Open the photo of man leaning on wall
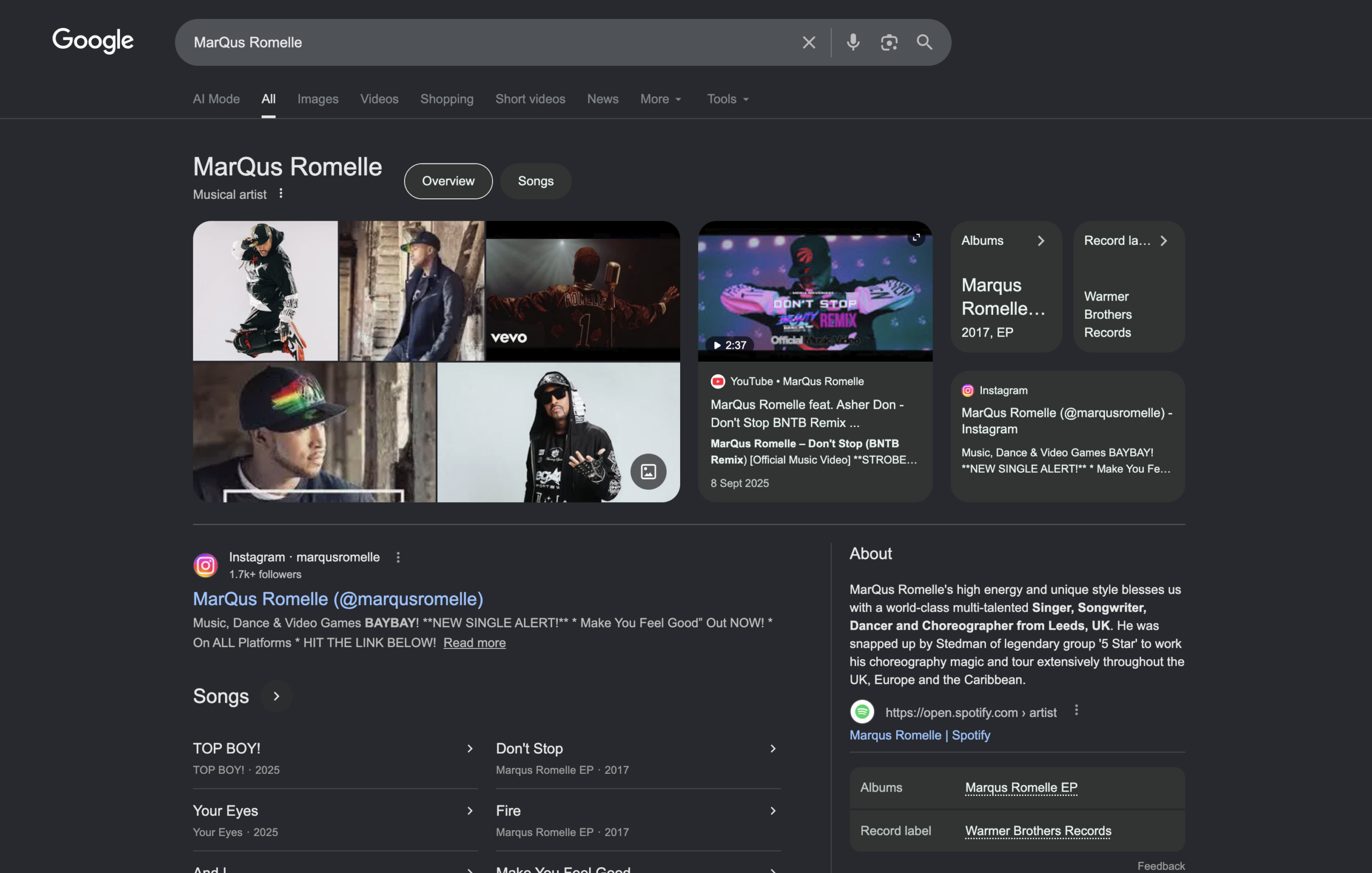1372x873 pixels. click(412, 290)
